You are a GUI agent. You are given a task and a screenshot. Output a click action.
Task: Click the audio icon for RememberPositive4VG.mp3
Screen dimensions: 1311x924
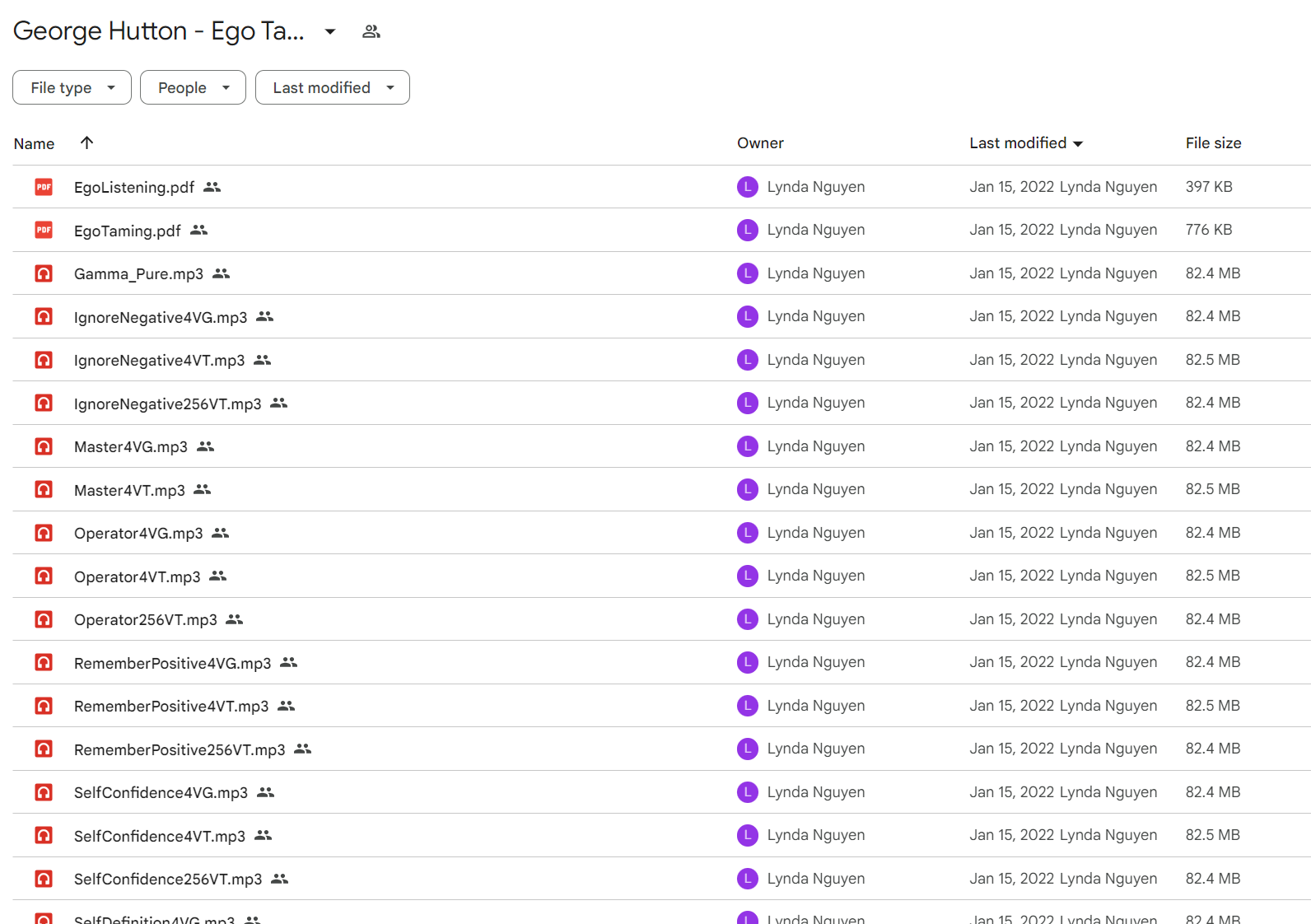point(44,662)
